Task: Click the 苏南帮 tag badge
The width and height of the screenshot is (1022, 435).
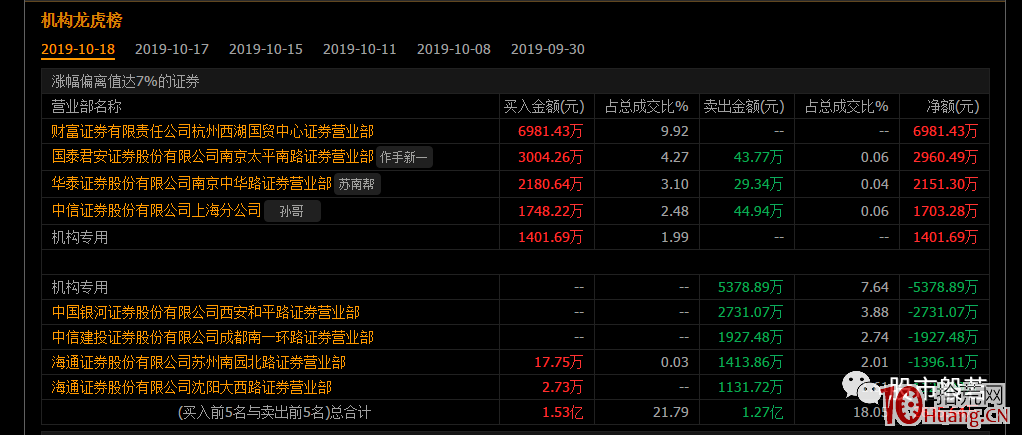Action: 357,185
